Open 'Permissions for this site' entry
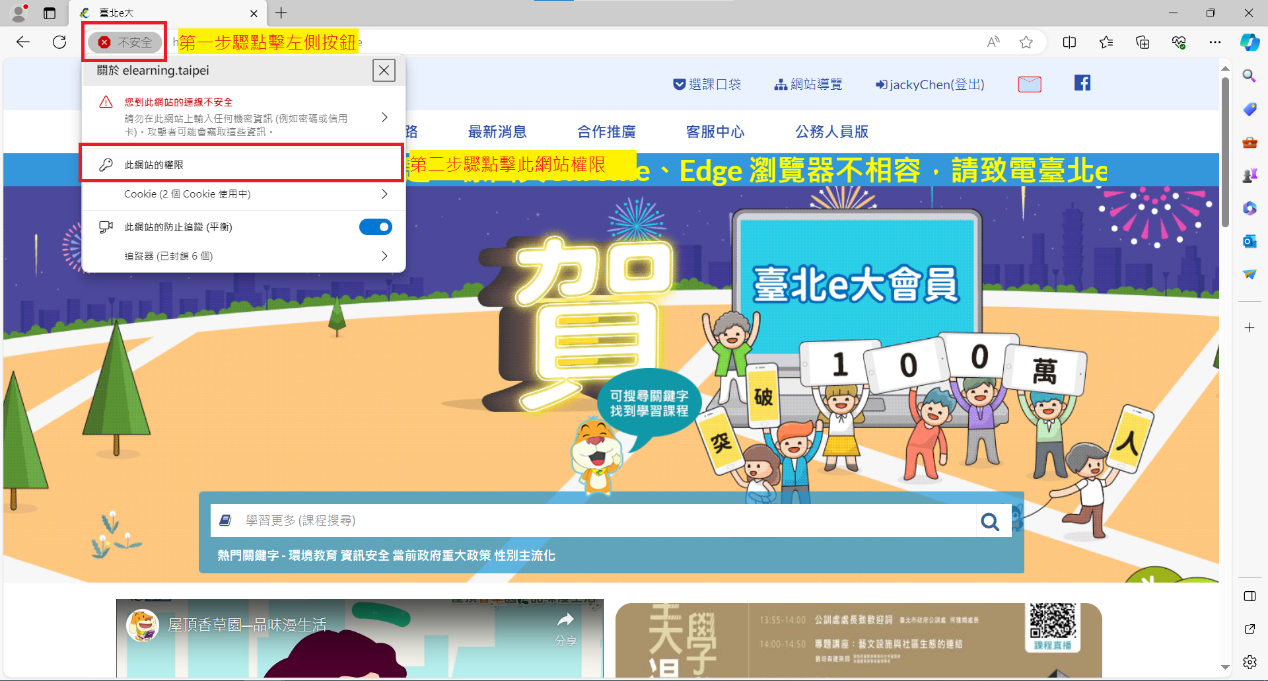The image size is (1268, 681). [x=241, y=164]
